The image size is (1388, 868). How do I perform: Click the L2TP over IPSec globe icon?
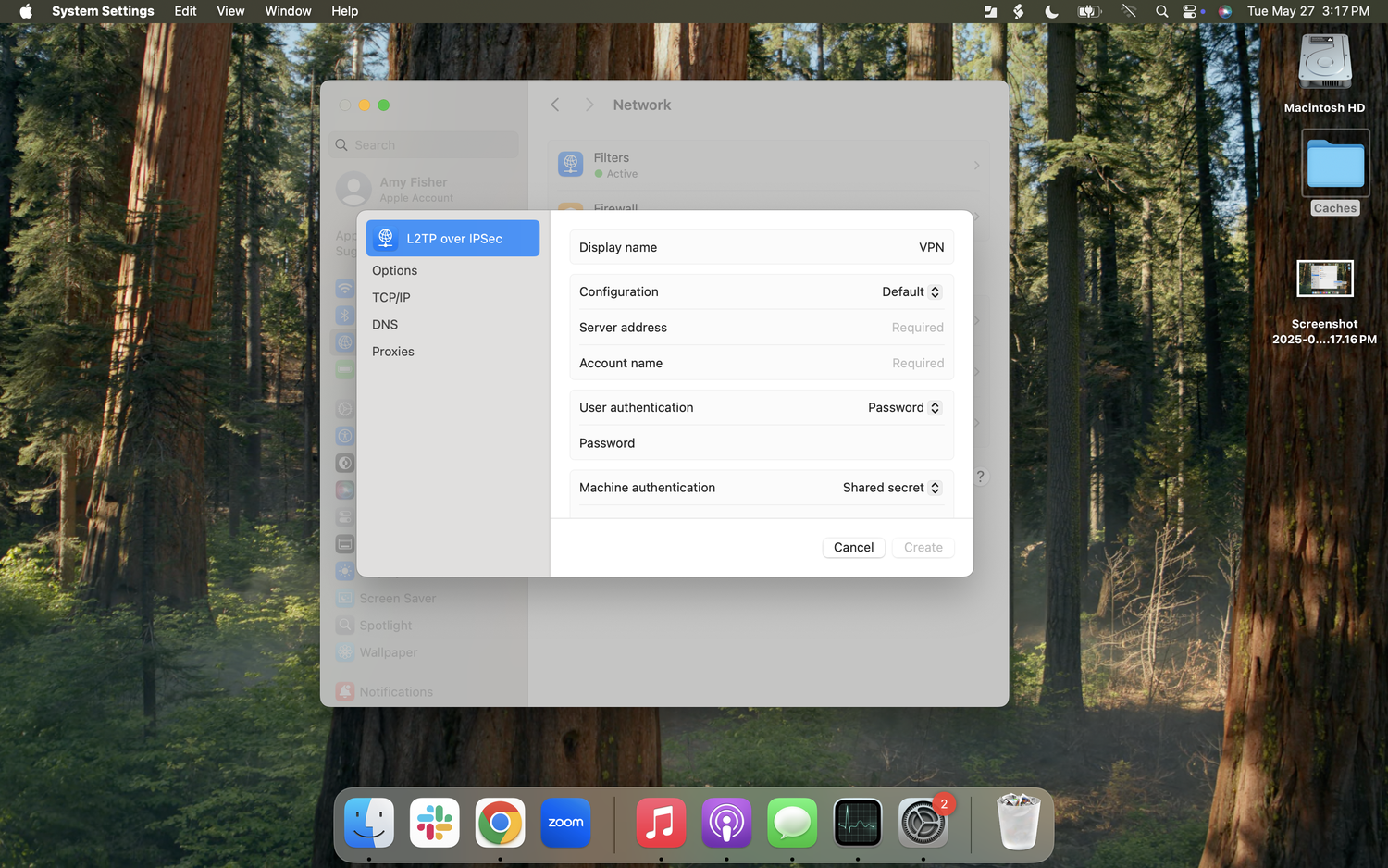pos(386,238)
